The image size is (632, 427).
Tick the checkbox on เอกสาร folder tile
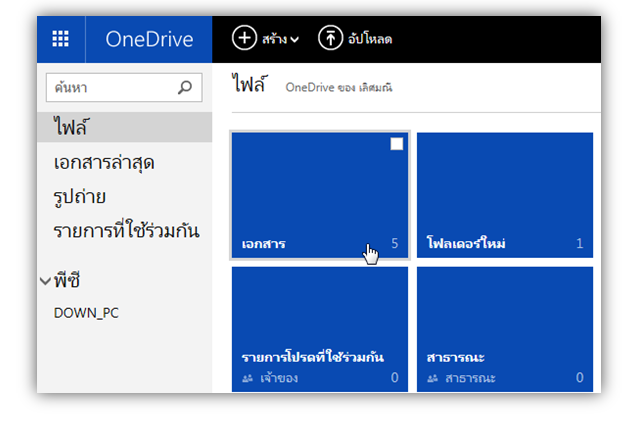pos(397,144)
